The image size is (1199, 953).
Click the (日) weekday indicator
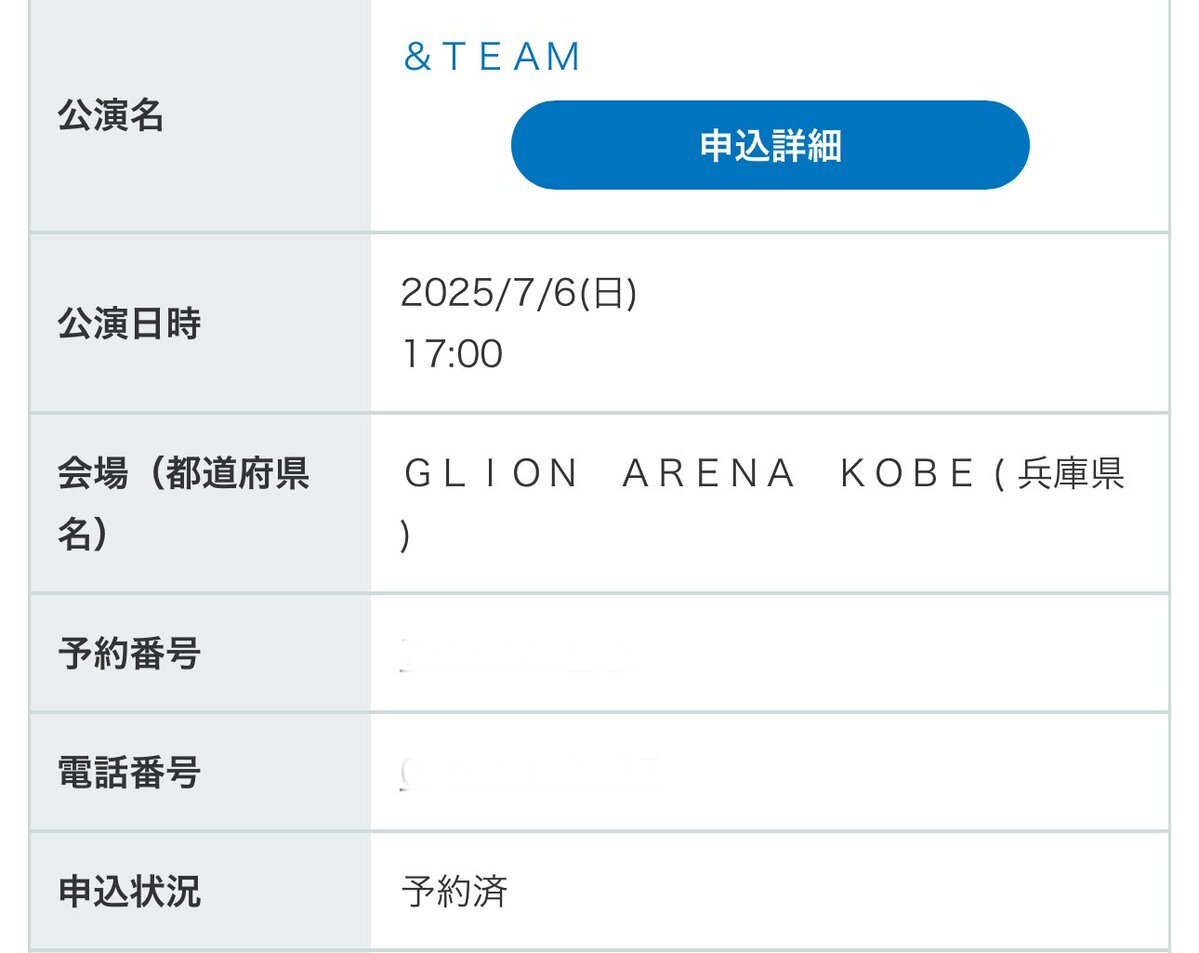click(608, 292)
